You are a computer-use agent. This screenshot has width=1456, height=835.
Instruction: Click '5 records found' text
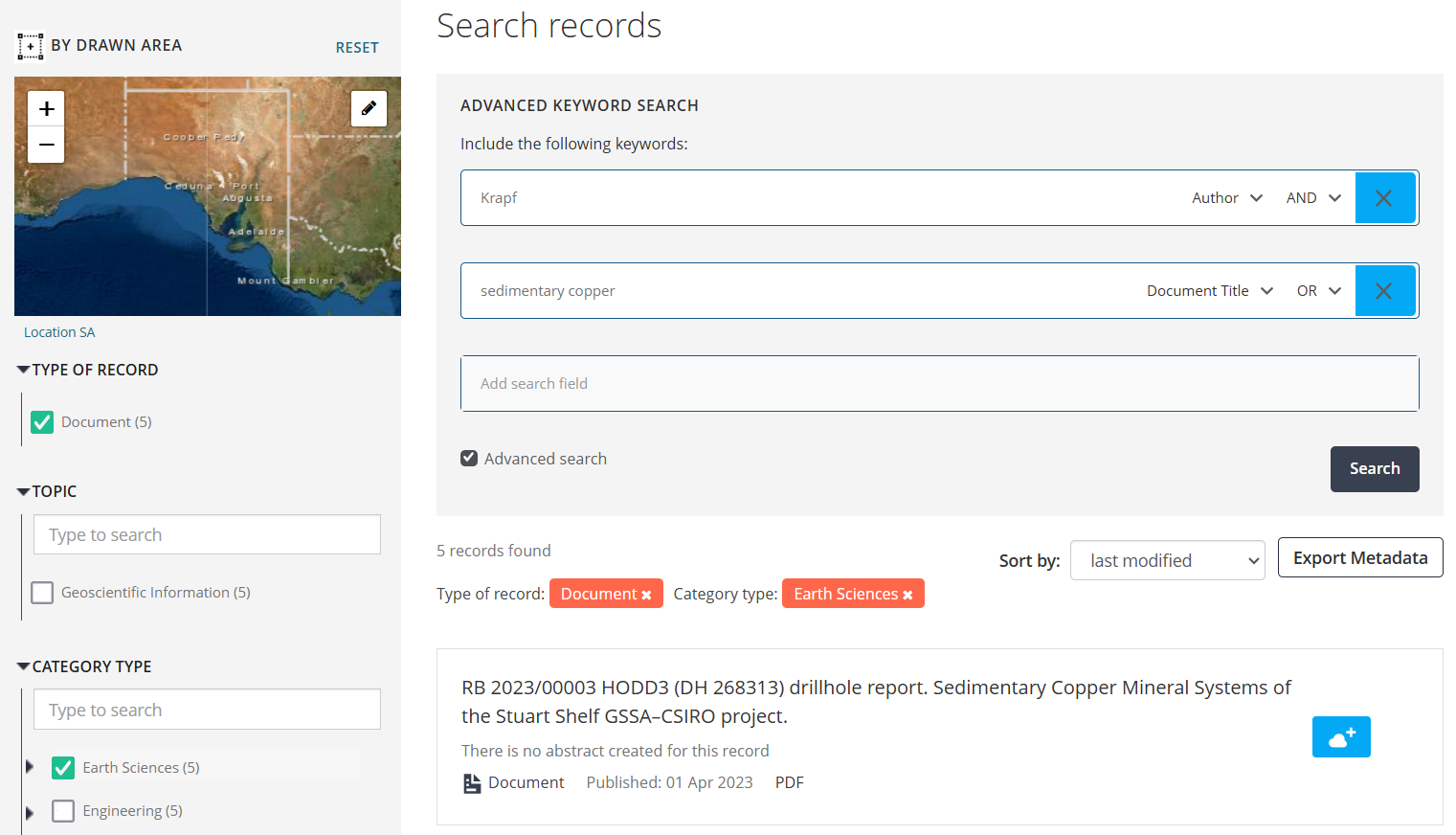pos(494,551)
